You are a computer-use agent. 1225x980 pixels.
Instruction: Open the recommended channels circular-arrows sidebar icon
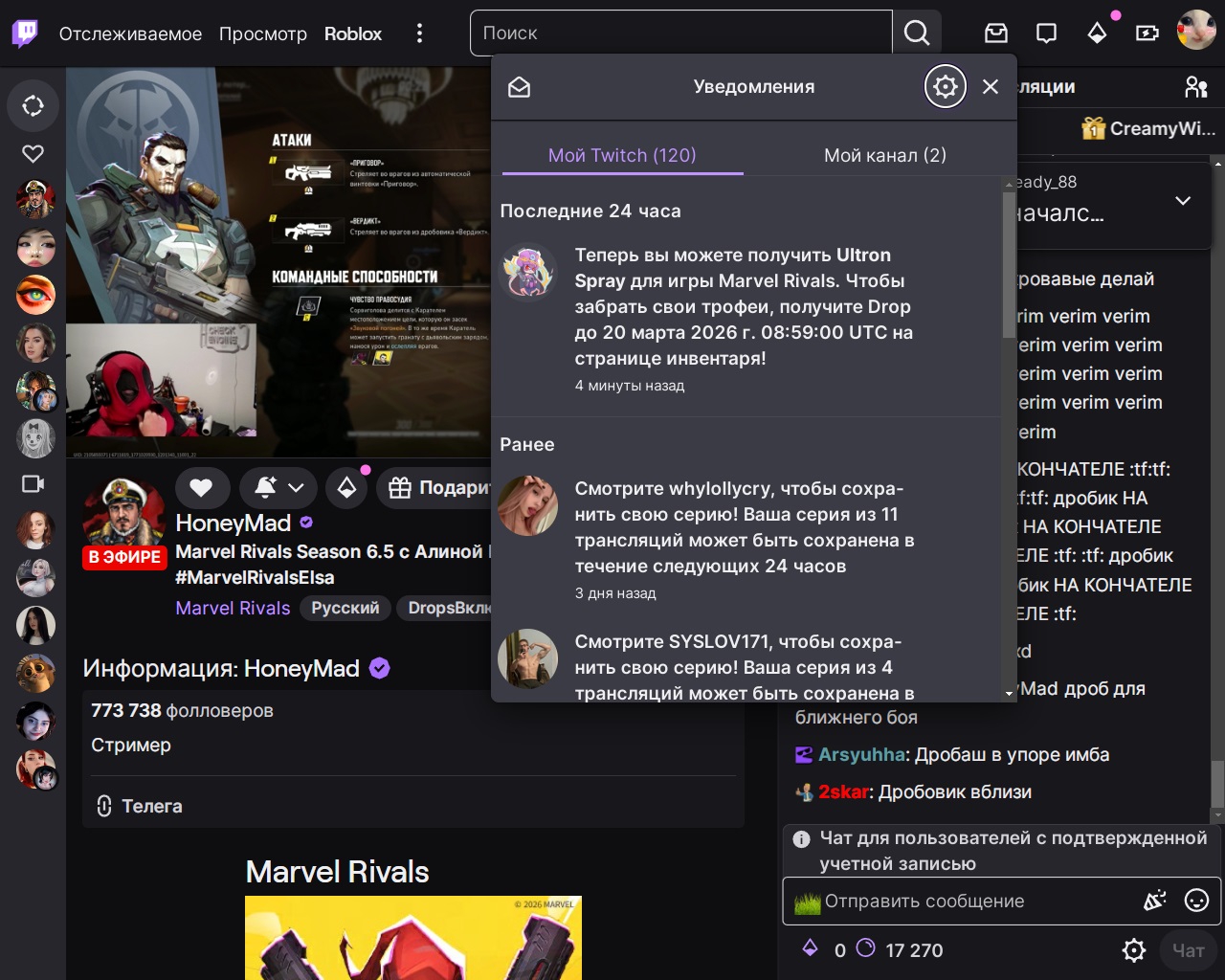(33, 105)
